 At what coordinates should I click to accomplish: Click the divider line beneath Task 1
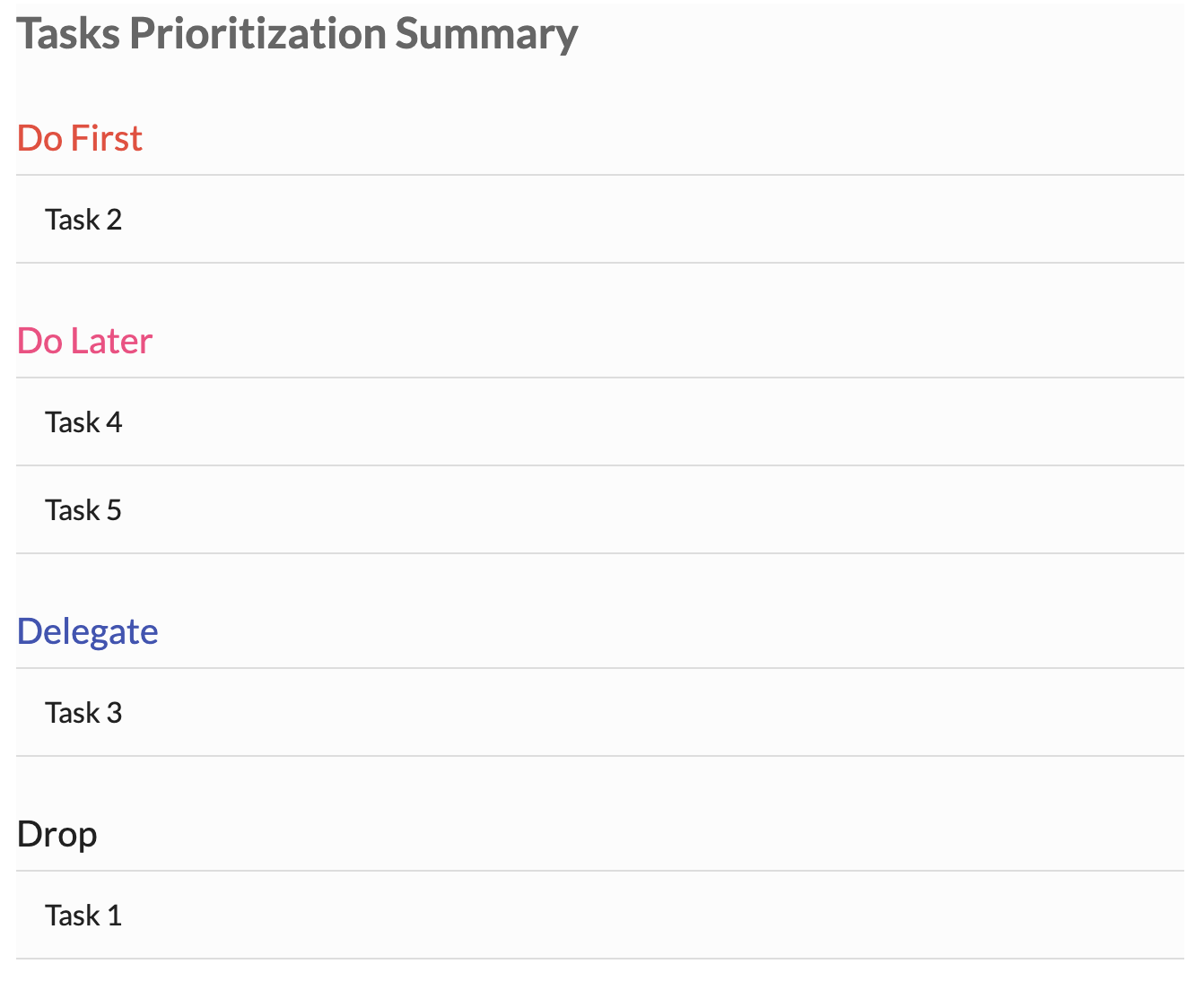coord(600,959)
